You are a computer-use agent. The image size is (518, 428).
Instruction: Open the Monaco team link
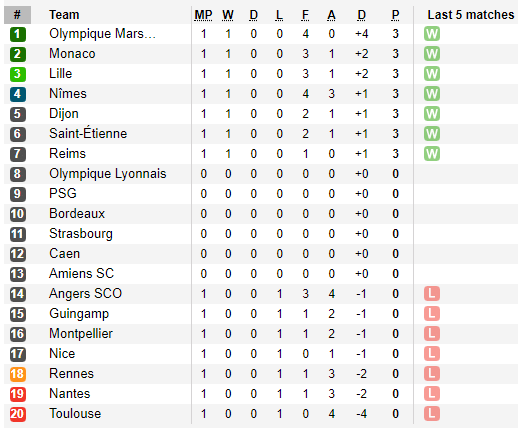pyautogui.click(x=72, y=54)
